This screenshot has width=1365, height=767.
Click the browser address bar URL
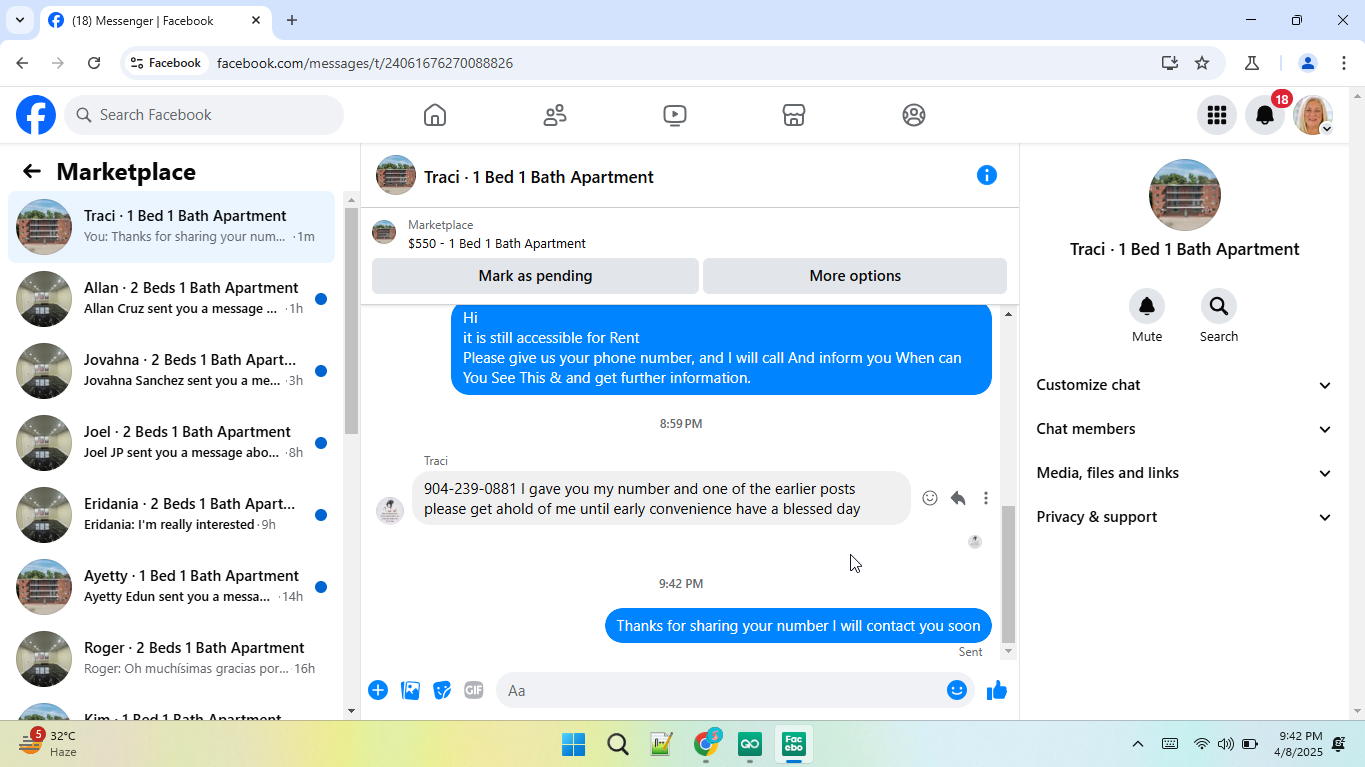pyautogui.click(x=365, y=63)
